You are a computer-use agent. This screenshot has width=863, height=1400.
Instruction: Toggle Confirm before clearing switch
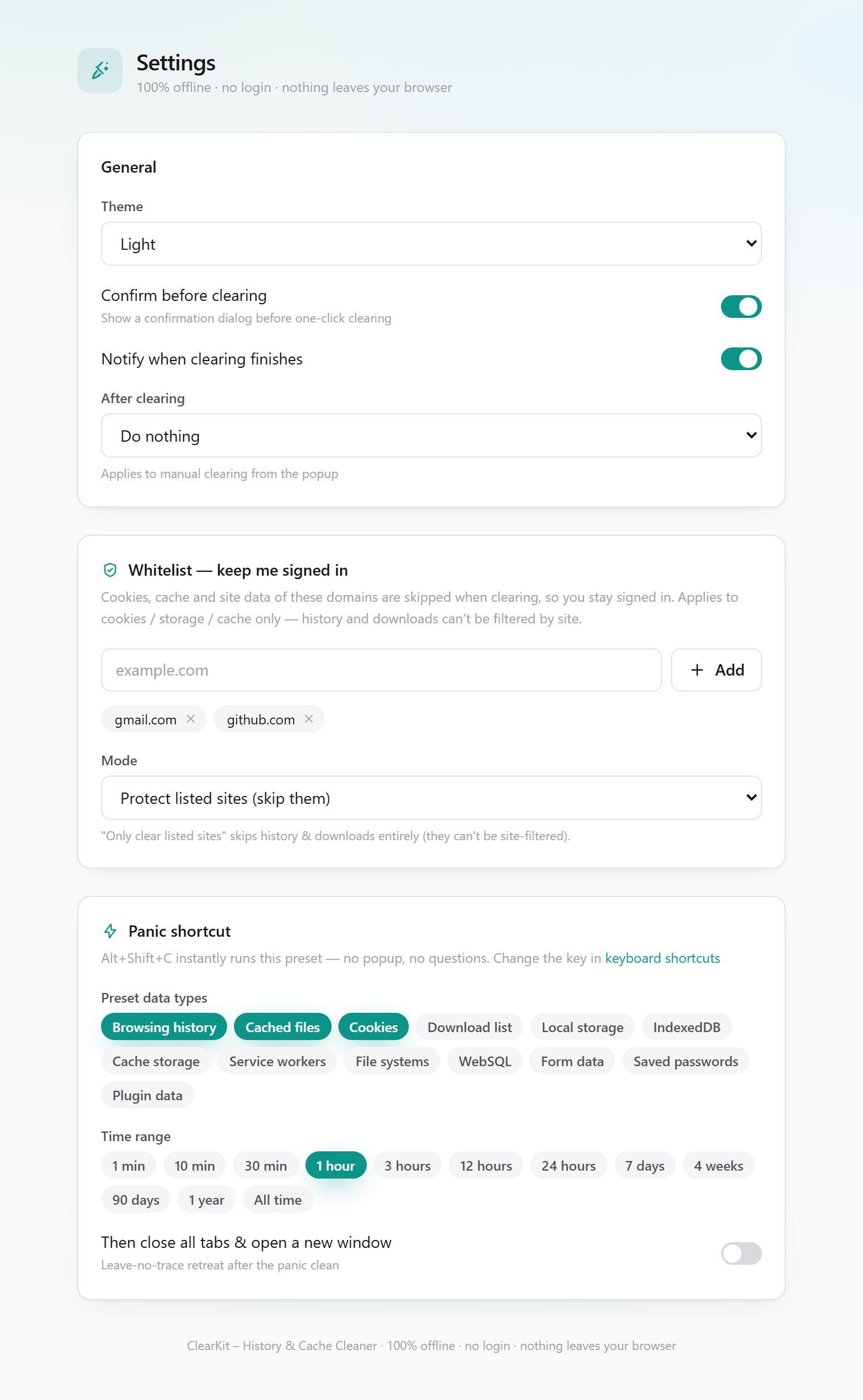[x=741, y=307]
